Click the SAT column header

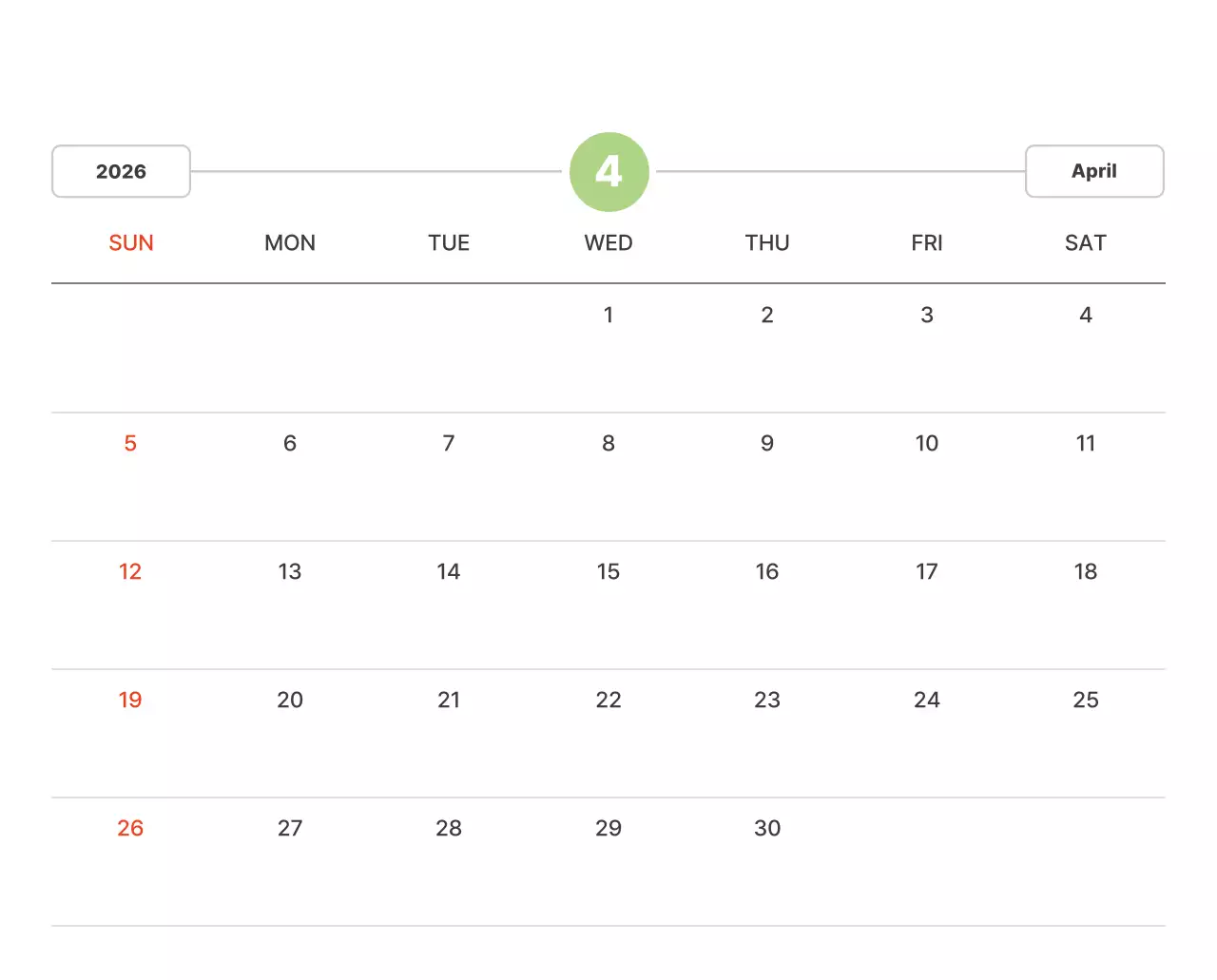(1085, 243)
